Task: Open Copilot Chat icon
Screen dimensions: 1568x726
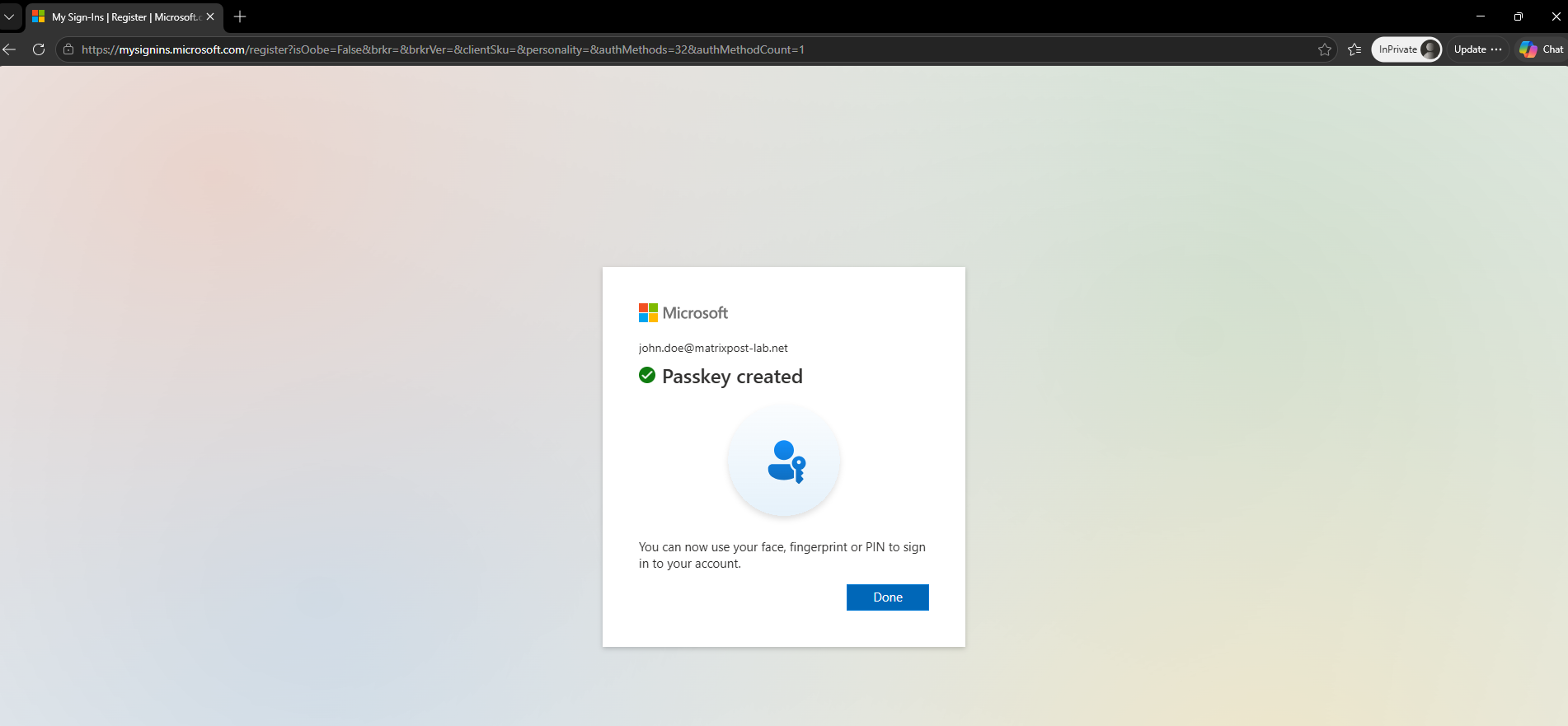Action: pos(1541,49)
